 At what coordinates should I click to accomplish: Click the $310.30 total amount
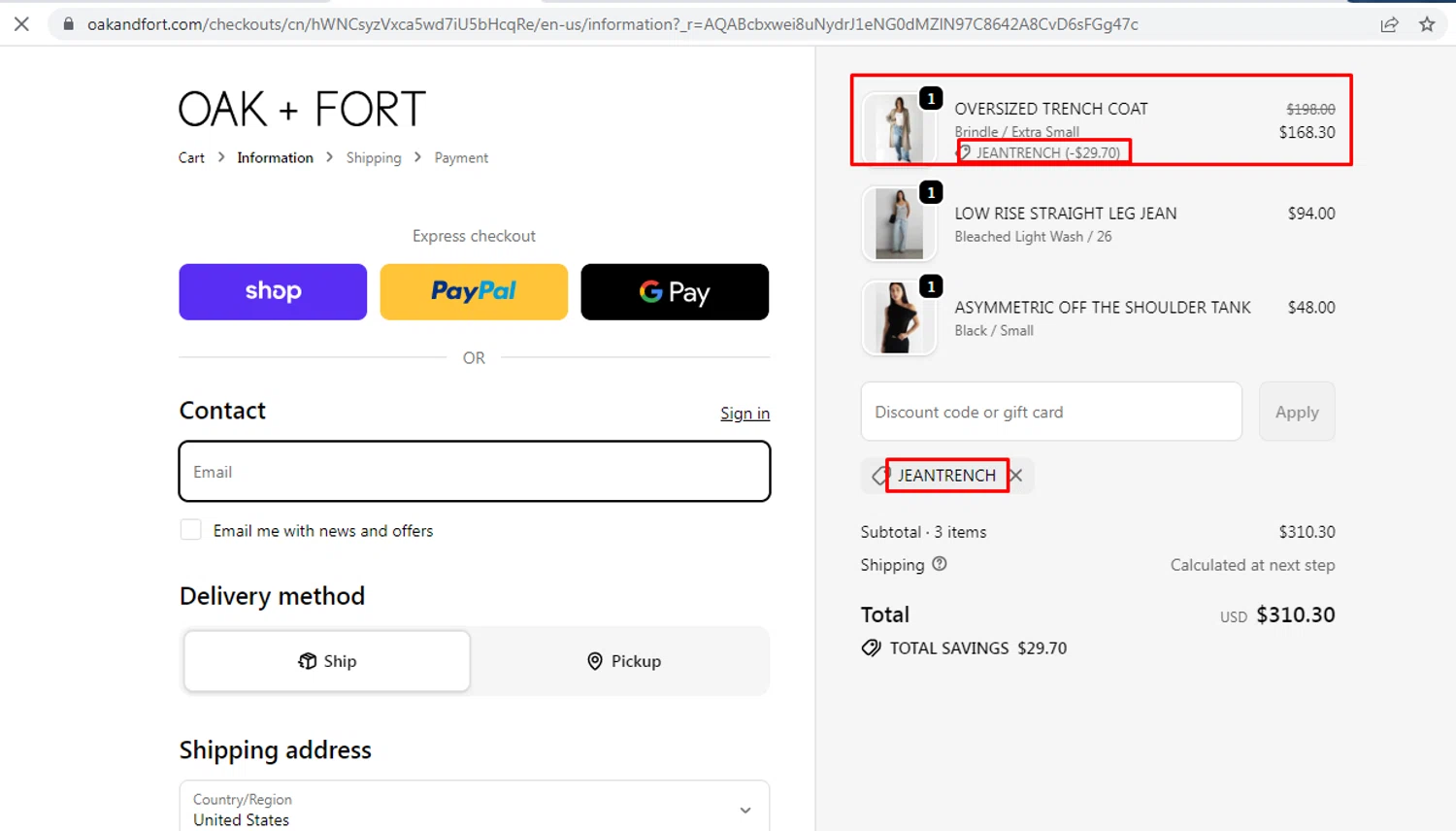[x=1296, y=615]
